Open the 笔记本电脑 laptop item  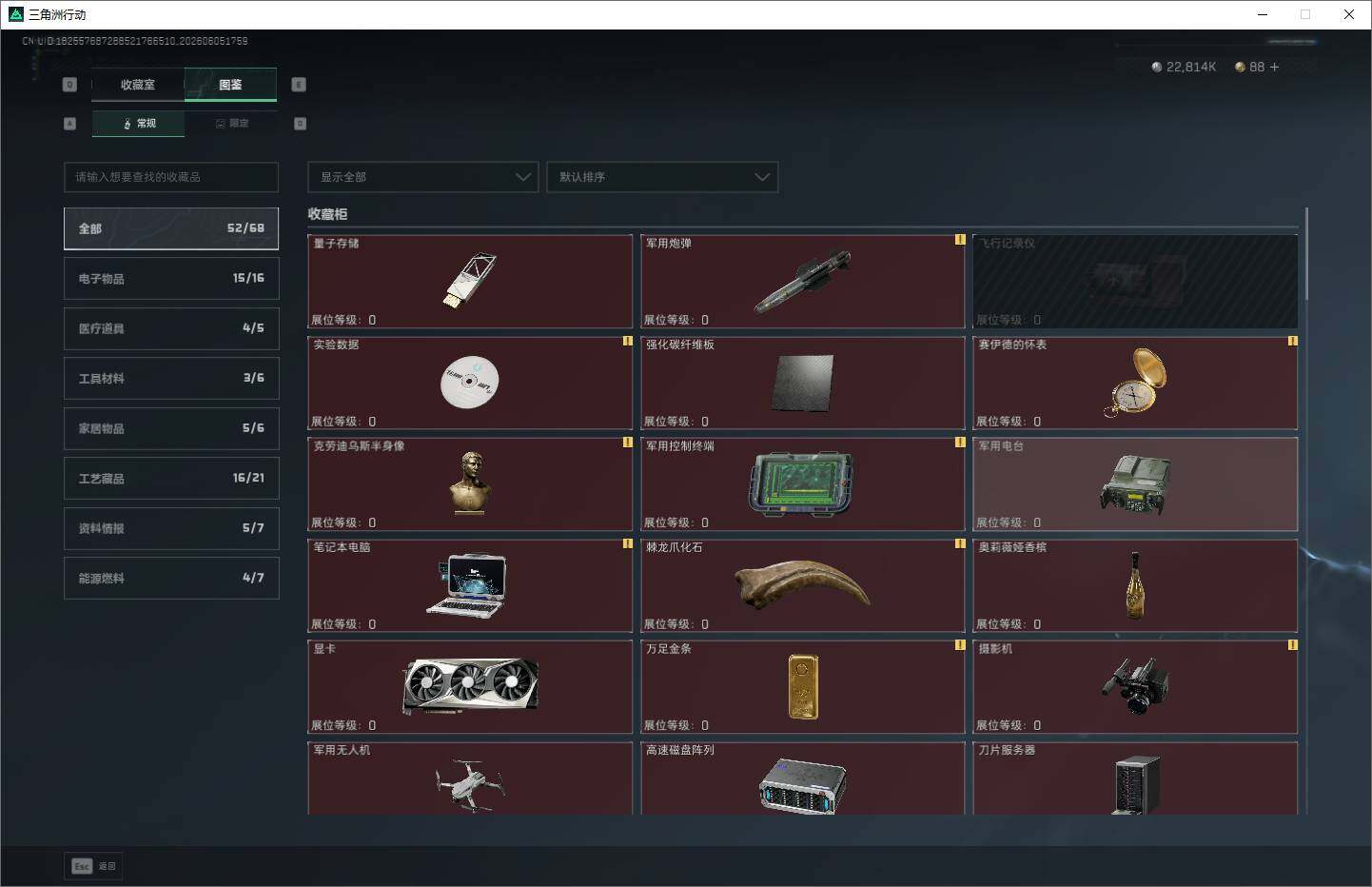click(470, 585)
